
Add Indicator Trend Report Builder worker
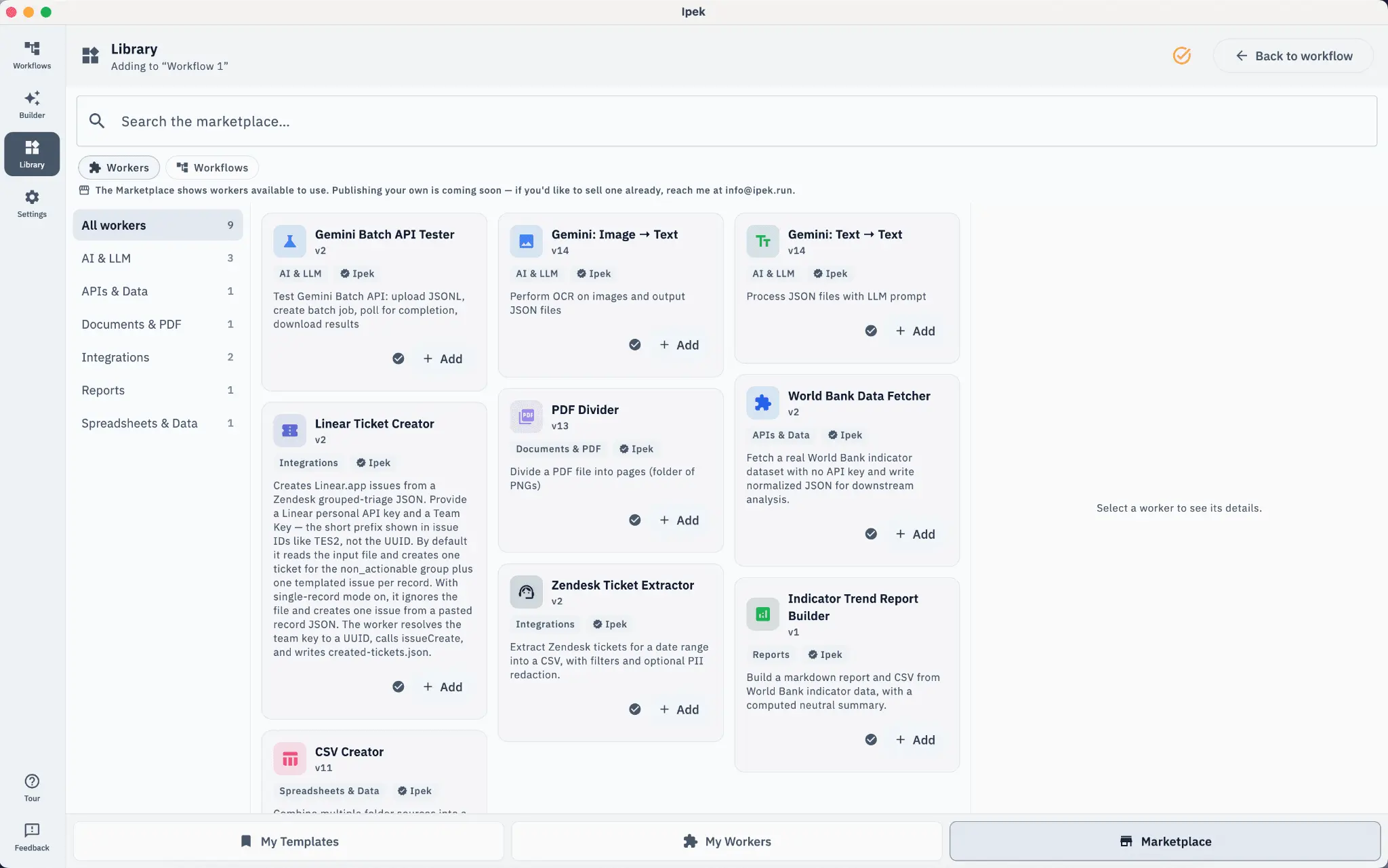click(x=915, y=739)
